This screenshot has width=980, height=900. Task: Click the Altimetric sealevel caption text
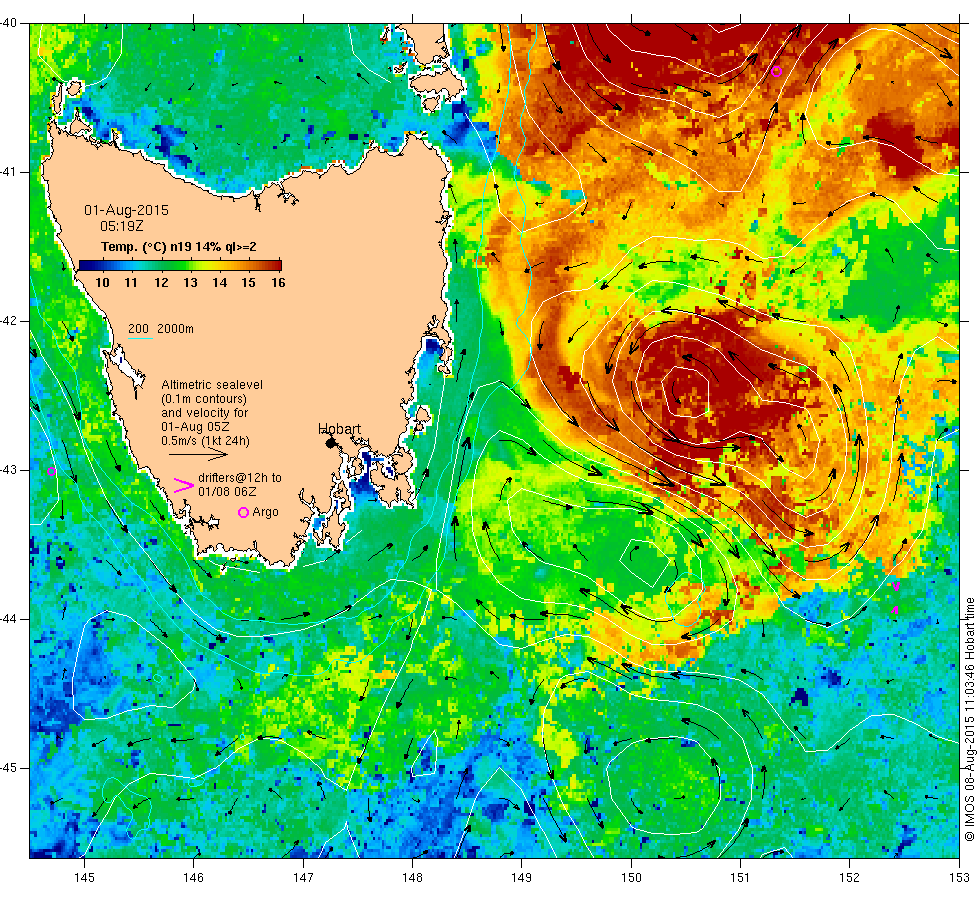212,385
